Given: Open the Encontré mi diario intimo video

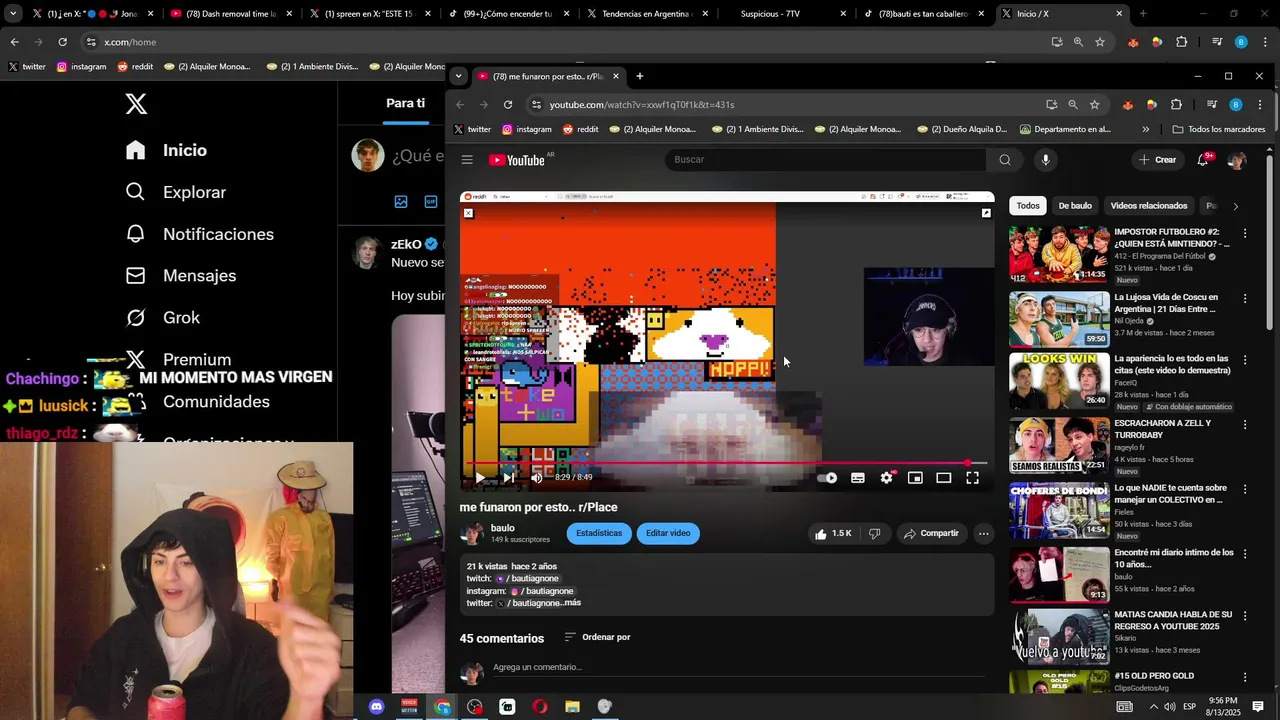Looking at the screenshot, I should pyautogui.click(x=1059, y=575).
